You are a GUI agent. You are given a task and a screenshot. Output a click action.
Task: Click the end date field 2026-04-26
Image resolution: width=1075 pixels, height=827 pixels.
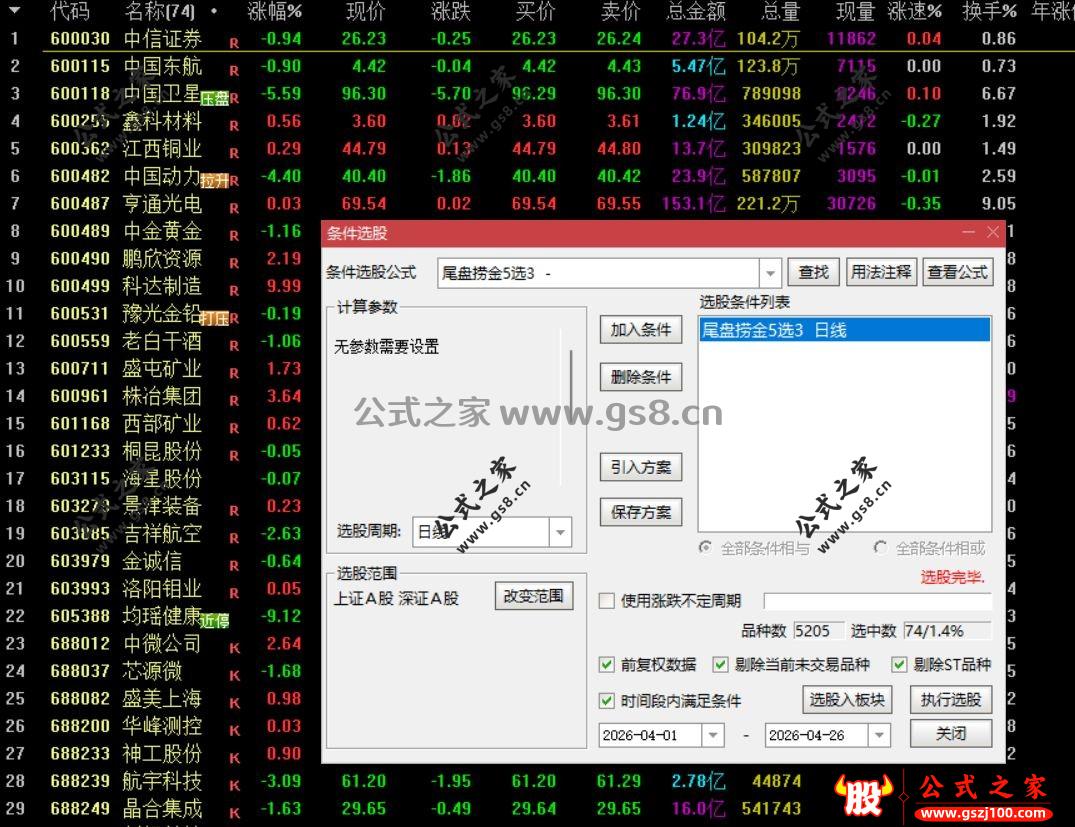pos(817,735)
